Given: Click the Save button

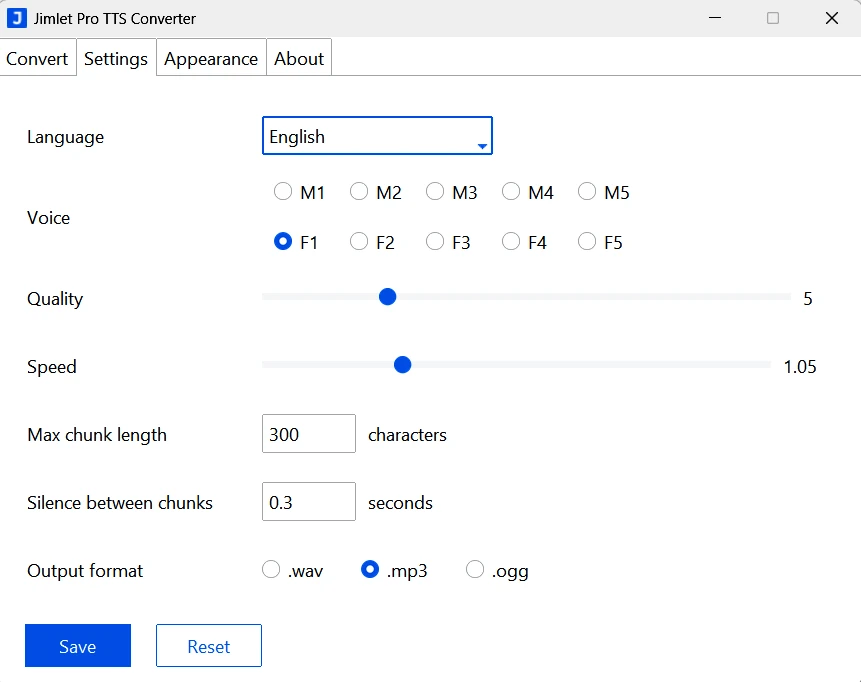Looking at the screenshot, I should [77, 645].
